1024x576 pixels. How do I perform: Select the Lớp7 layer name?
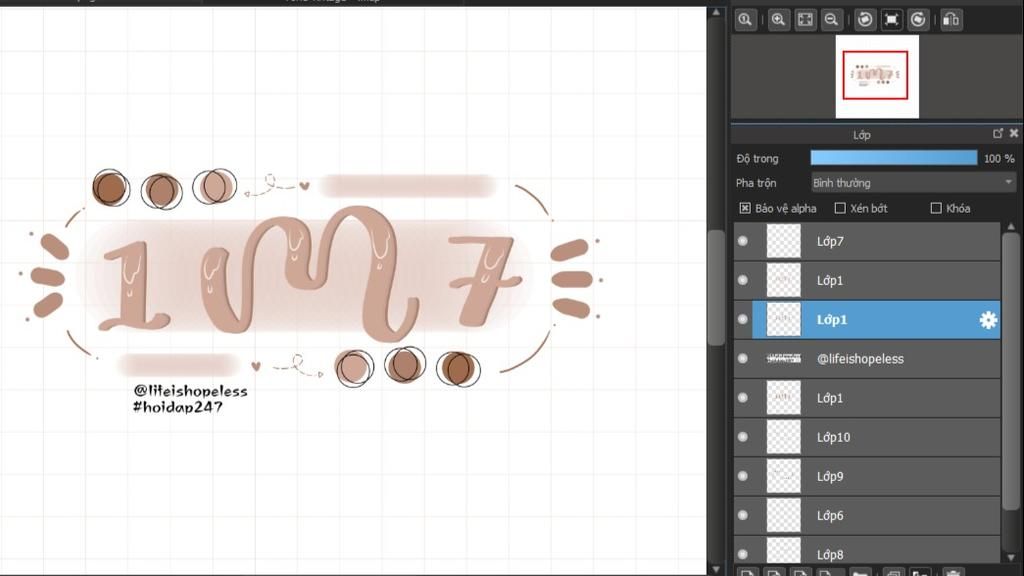coord(830,242)
